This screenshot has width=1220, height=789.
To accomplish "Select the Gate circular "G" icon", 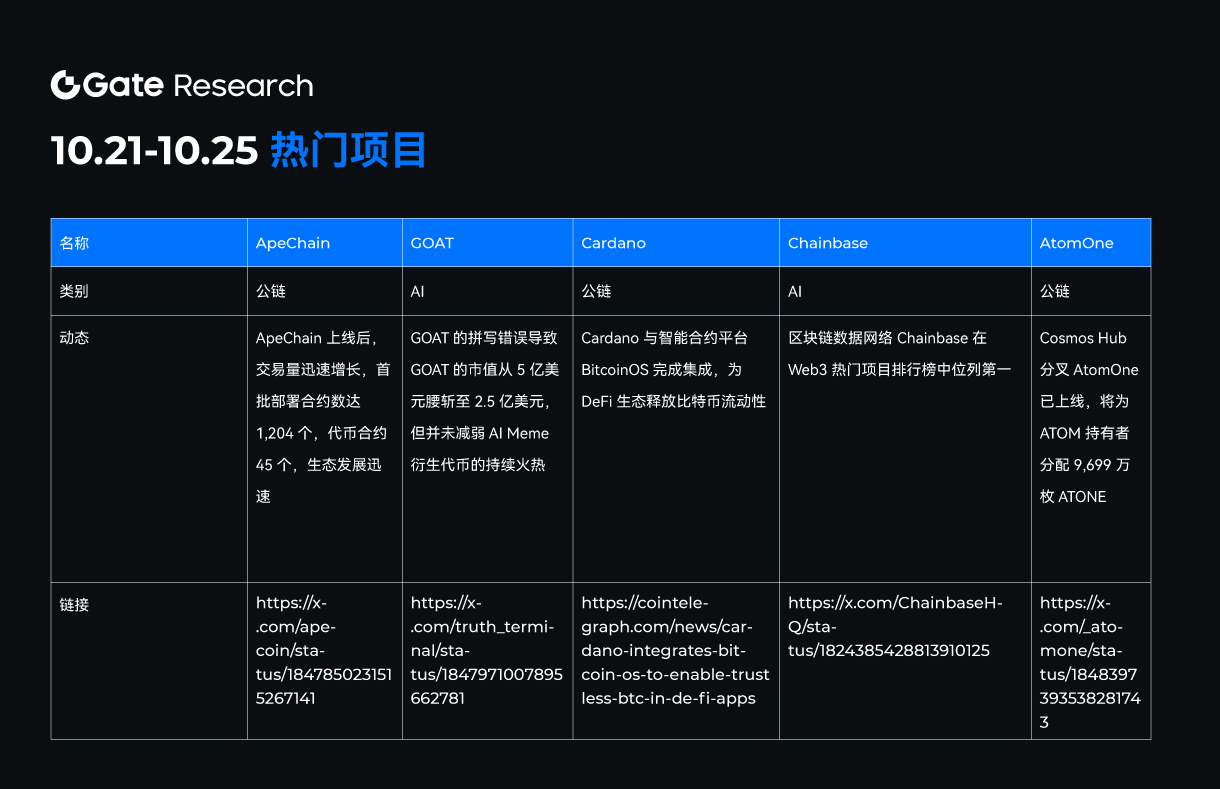I will click(x=64, y=85).
